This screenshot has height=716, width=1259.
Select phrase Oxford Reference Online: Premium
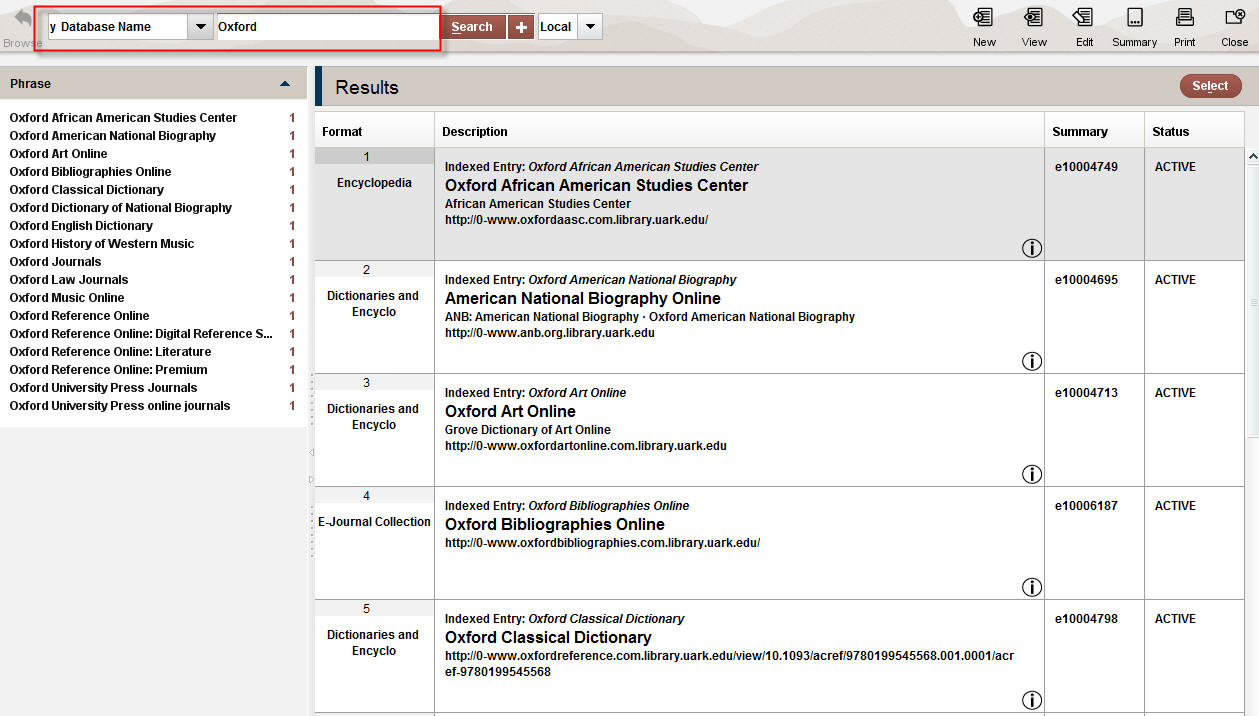click(x=108, y=370)
